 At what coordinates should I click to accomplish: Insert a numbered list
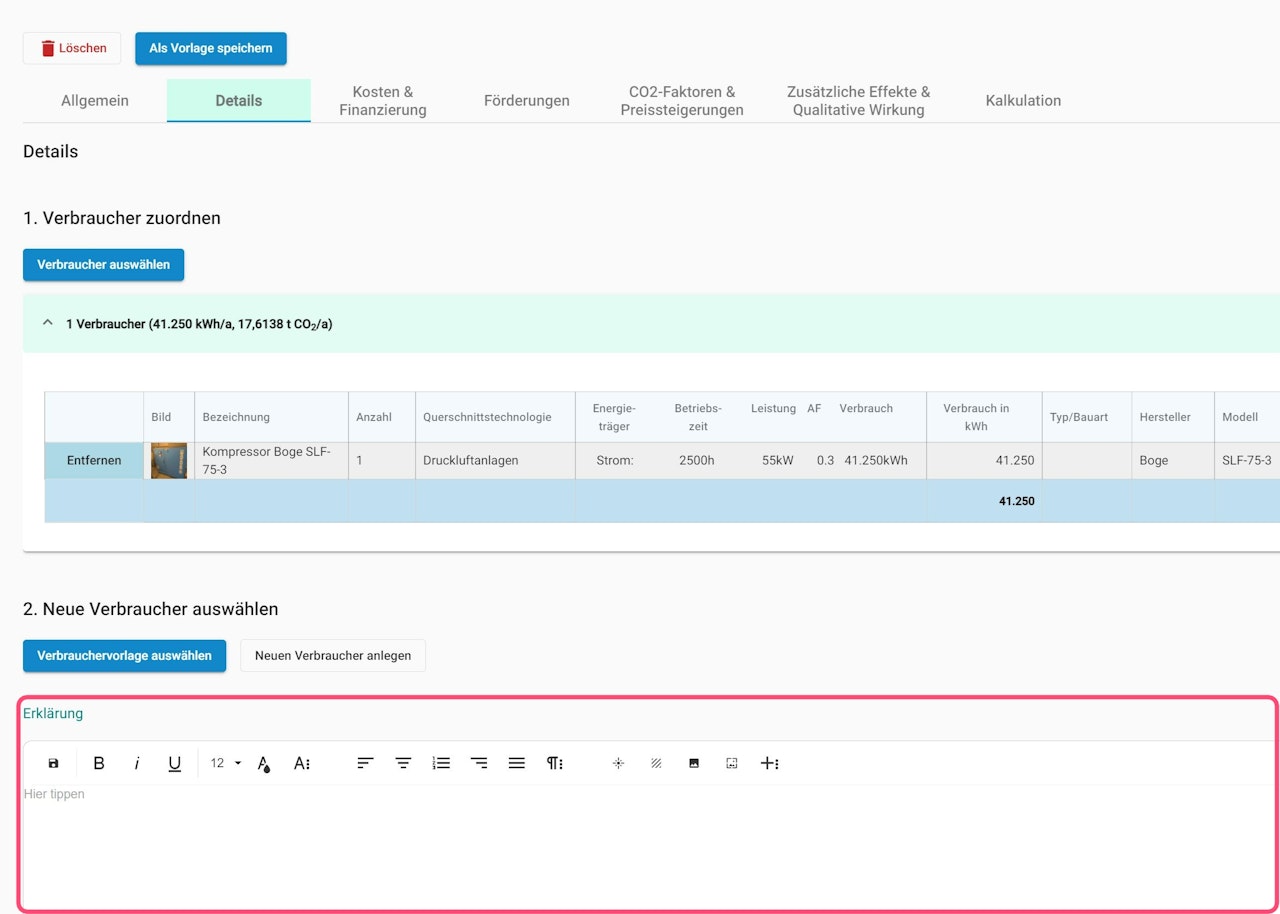point(441,763)
